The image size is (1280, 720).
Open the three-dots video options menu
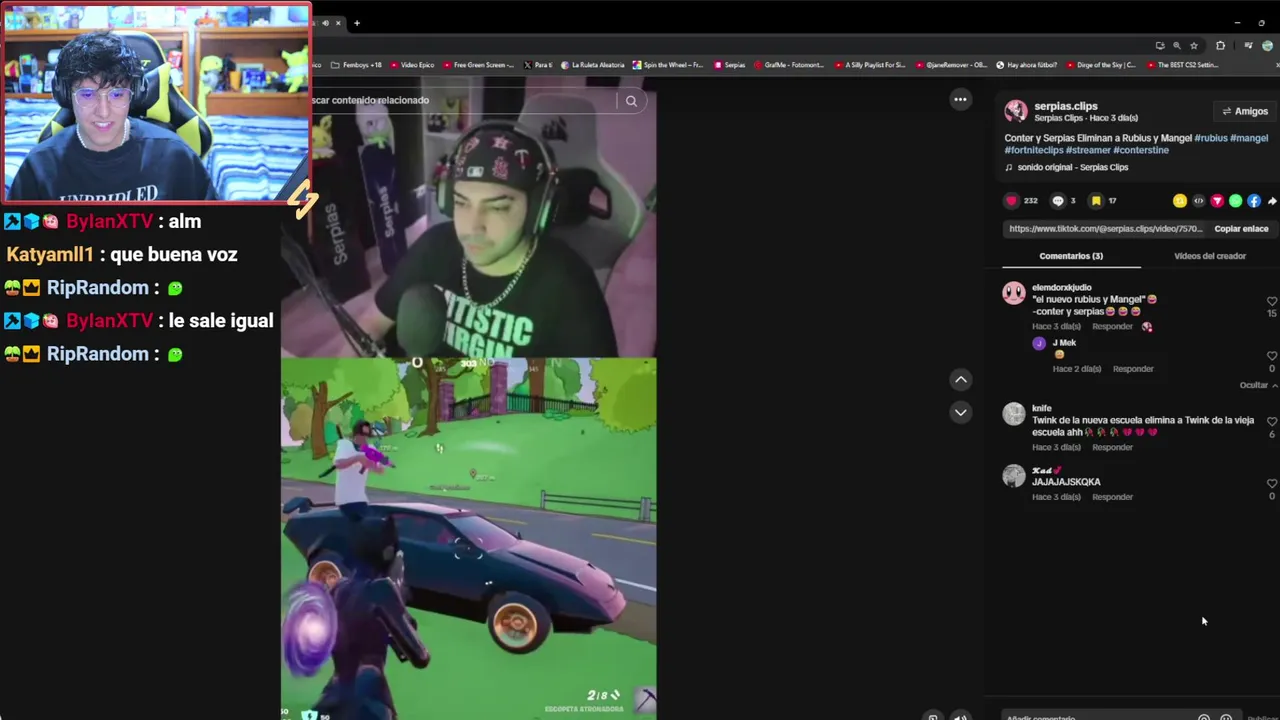tap(960, 99)
